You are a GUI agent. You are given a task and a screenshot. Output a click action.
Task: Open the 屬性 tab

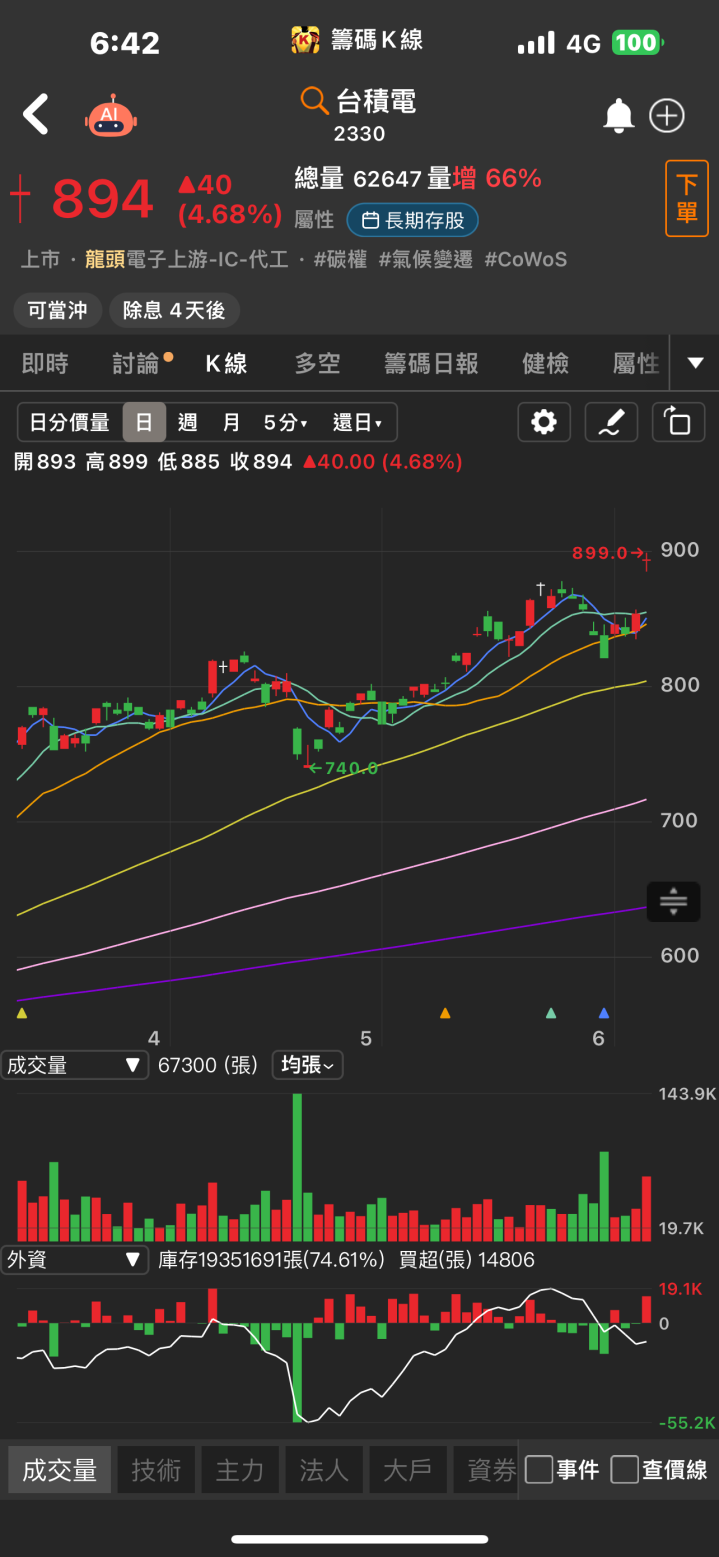pos(636,364)
